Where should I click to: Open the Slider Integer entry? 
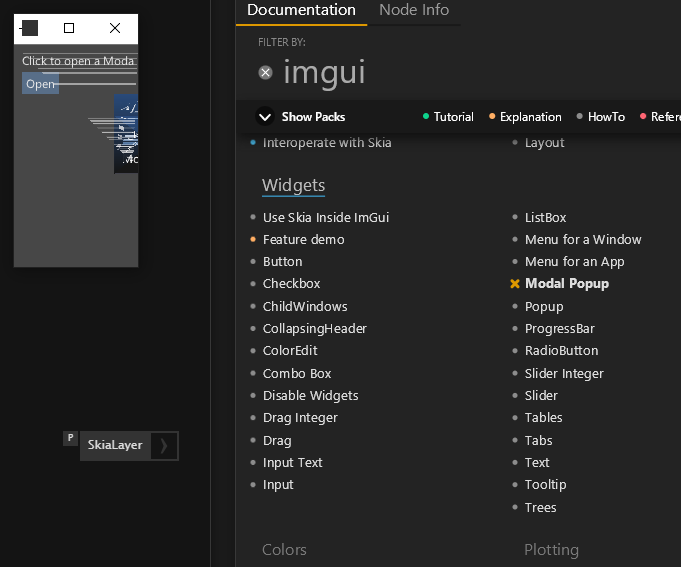coord(564,373)
